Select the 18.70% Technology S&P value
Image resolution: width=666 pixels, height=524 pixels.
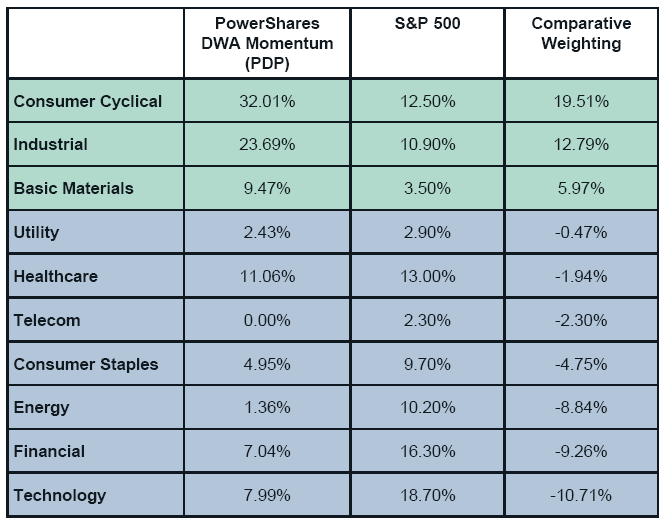[428, 495]
